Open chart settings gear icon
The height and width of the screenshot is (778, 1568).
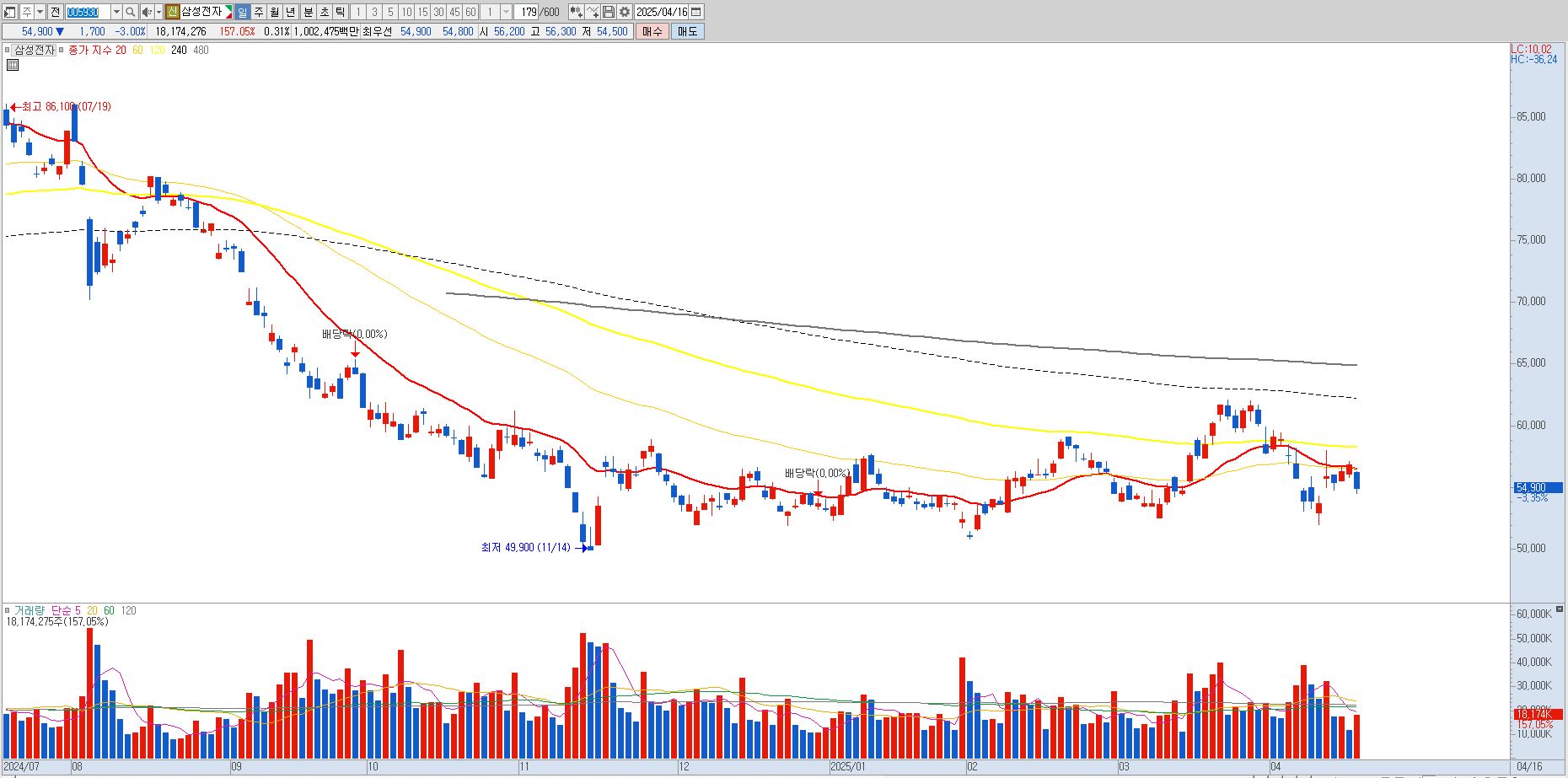pos(625,12)
